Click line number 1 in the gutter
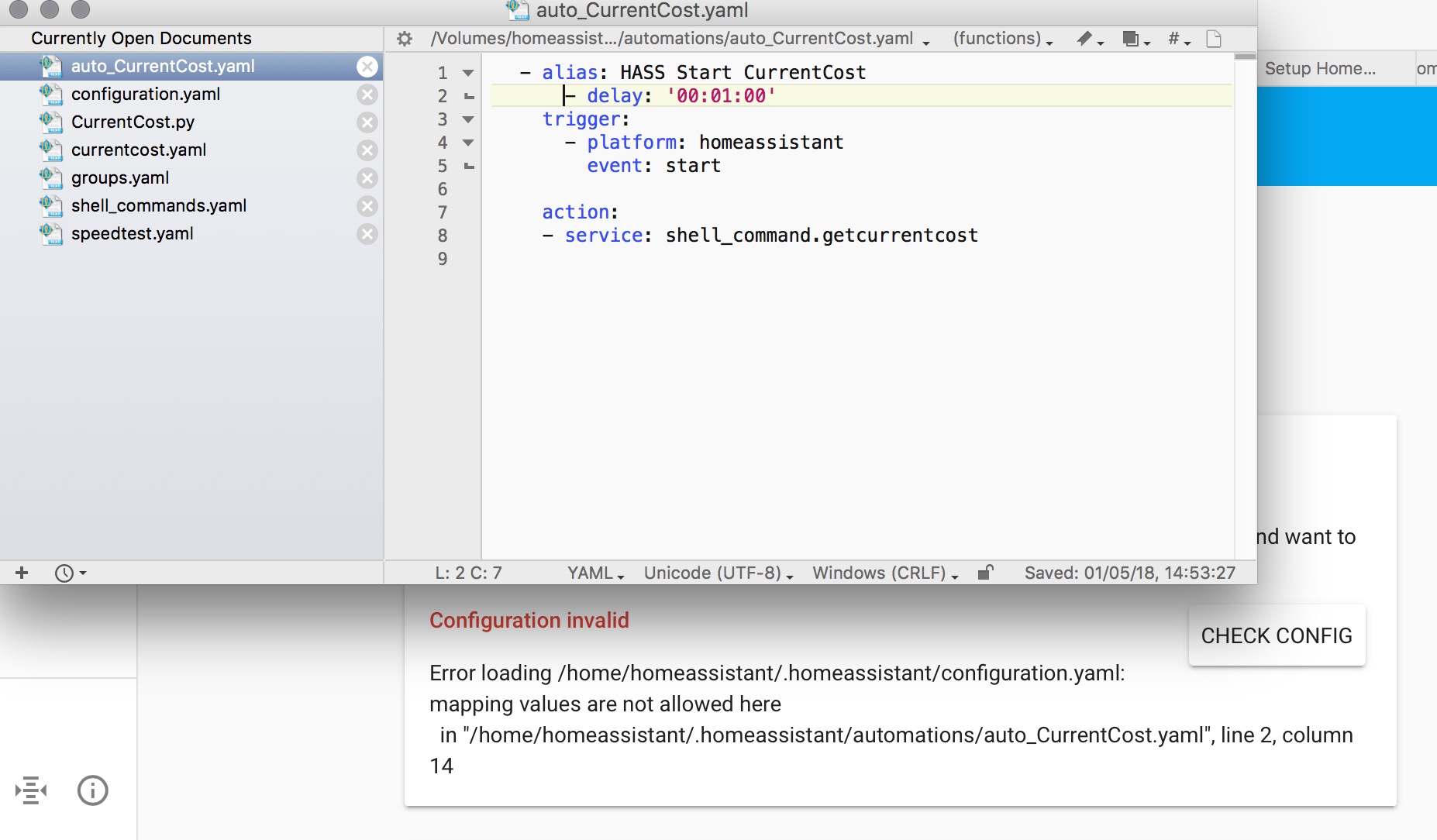The image size is (1437, 840). (443, 73)
